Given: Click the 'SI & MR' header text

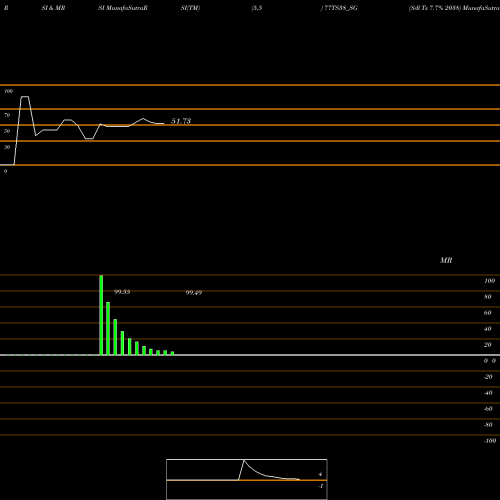Looking at the screenshot, I should (53, 8).
